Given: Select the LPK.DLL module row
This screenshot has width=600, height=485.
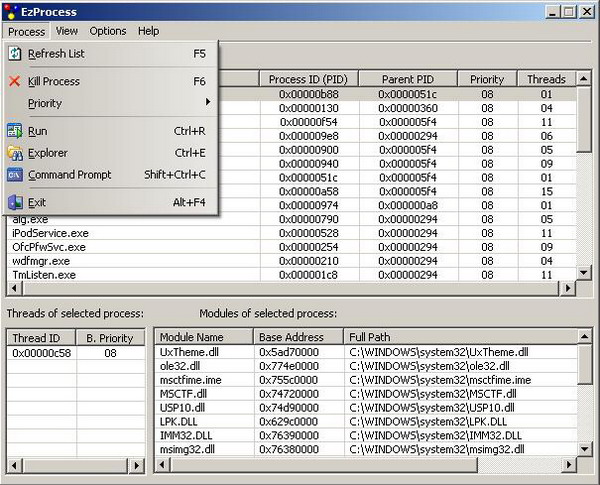Looking at the screenshot, I should coord(366,421).
